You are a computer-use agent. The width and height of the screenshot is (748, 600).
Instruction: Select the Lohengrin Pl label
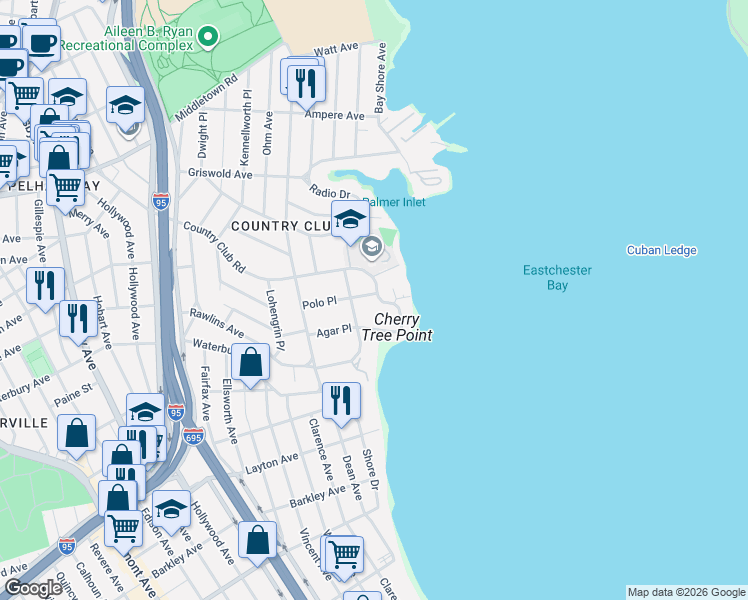click(x=275, y=320)
